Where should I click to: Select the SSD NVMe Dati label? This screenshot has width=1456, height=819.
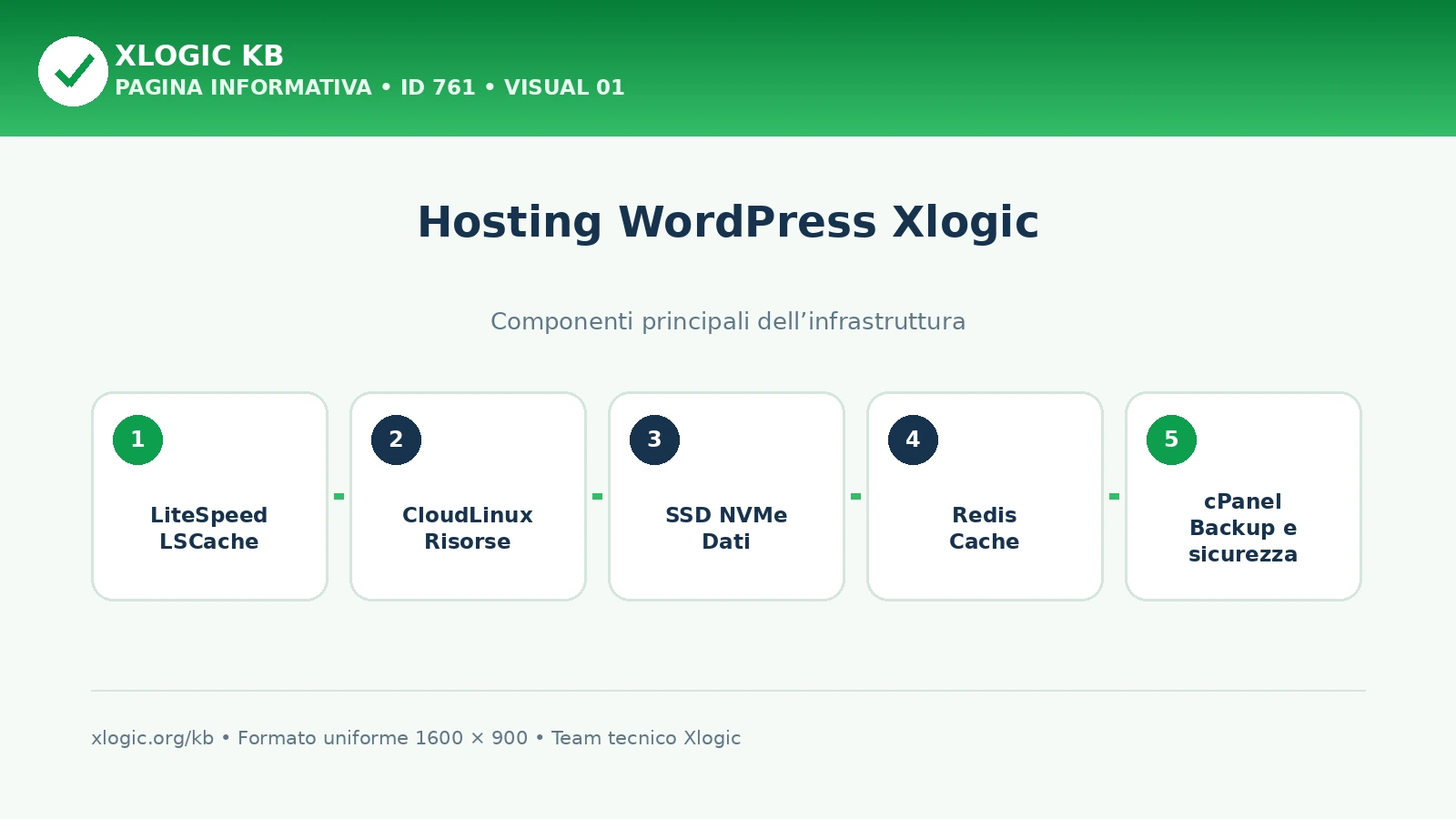(726, 528)
